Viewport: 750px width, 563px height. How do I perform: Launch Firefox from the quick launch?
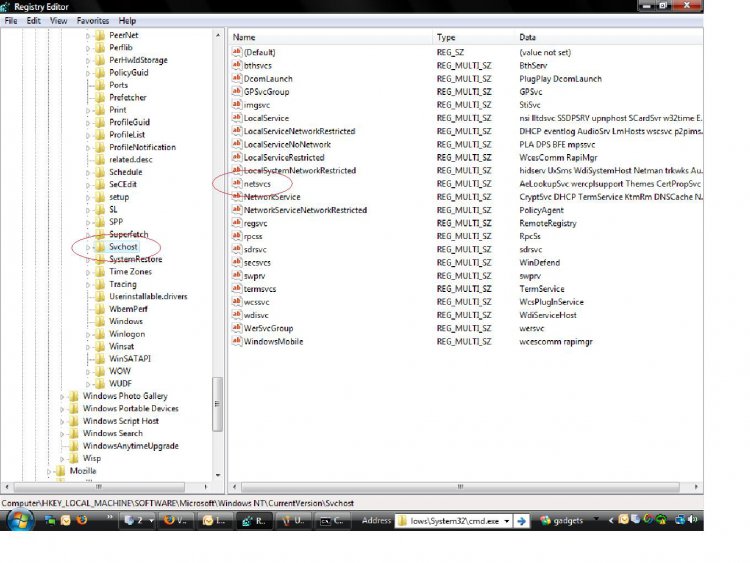tap(82, 520)
